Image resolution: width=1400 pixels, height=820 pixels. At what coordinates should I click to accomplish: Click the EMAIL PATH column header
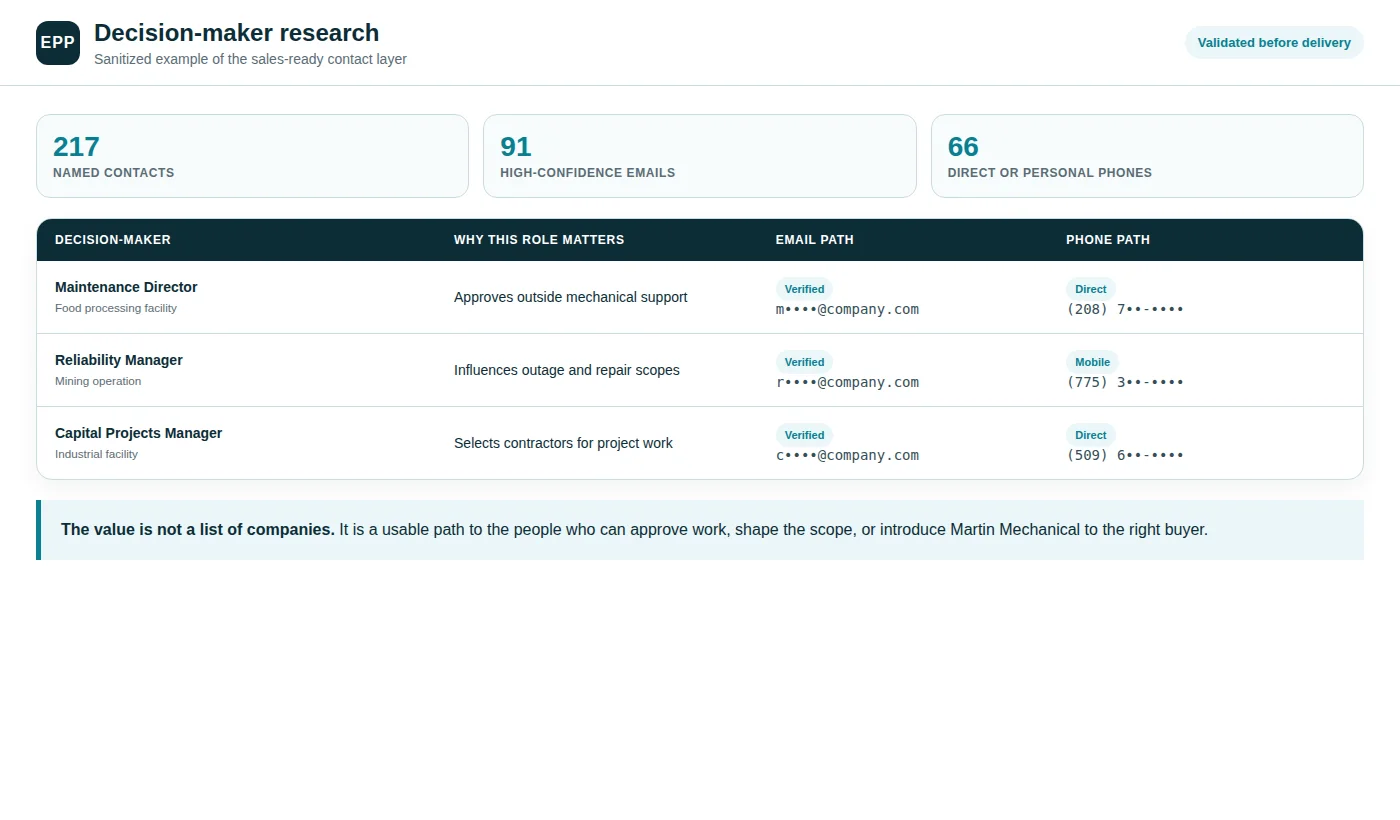815,240
